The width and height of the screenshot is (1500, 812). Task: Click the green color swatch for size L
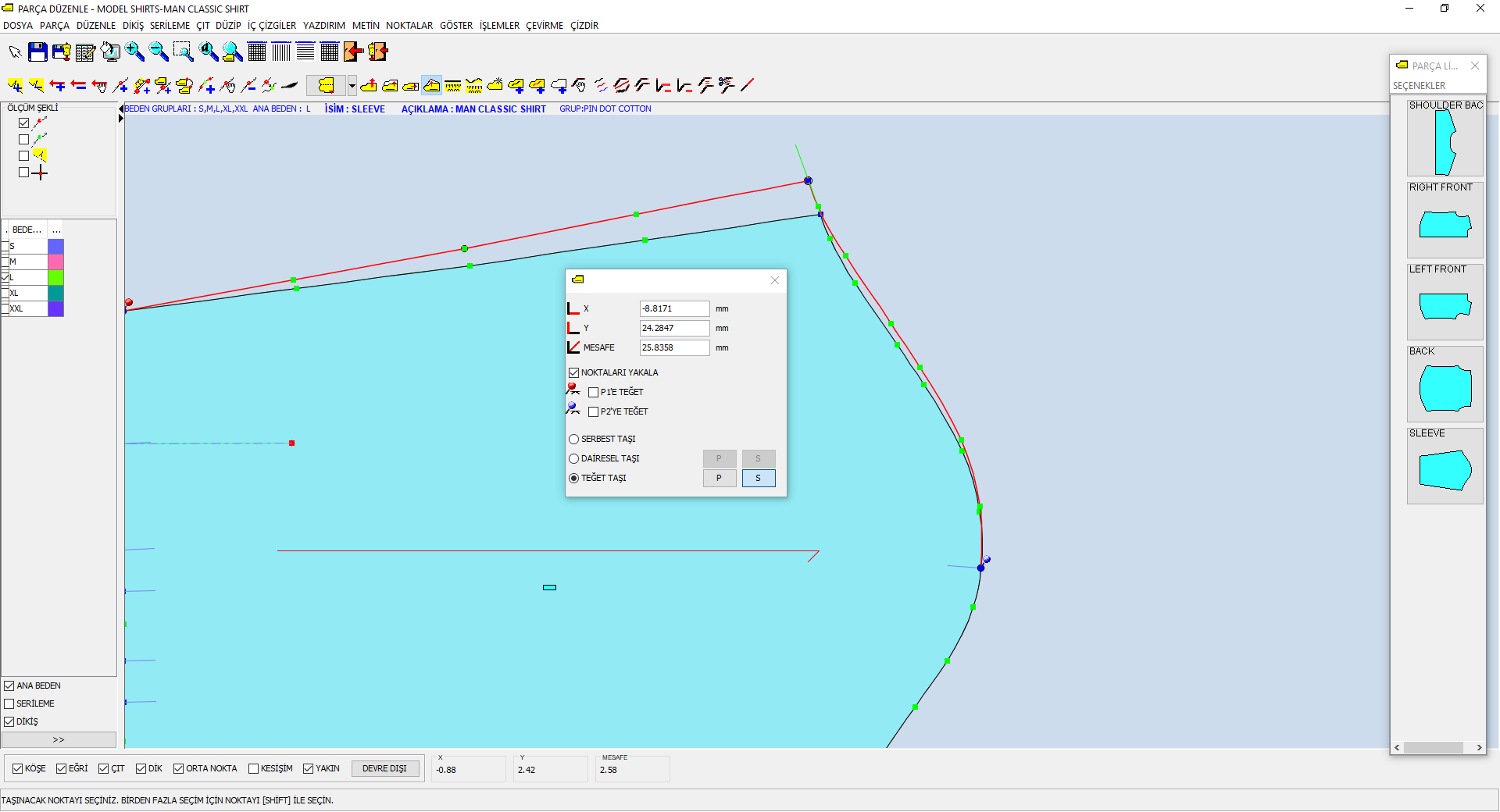(55, 277)
